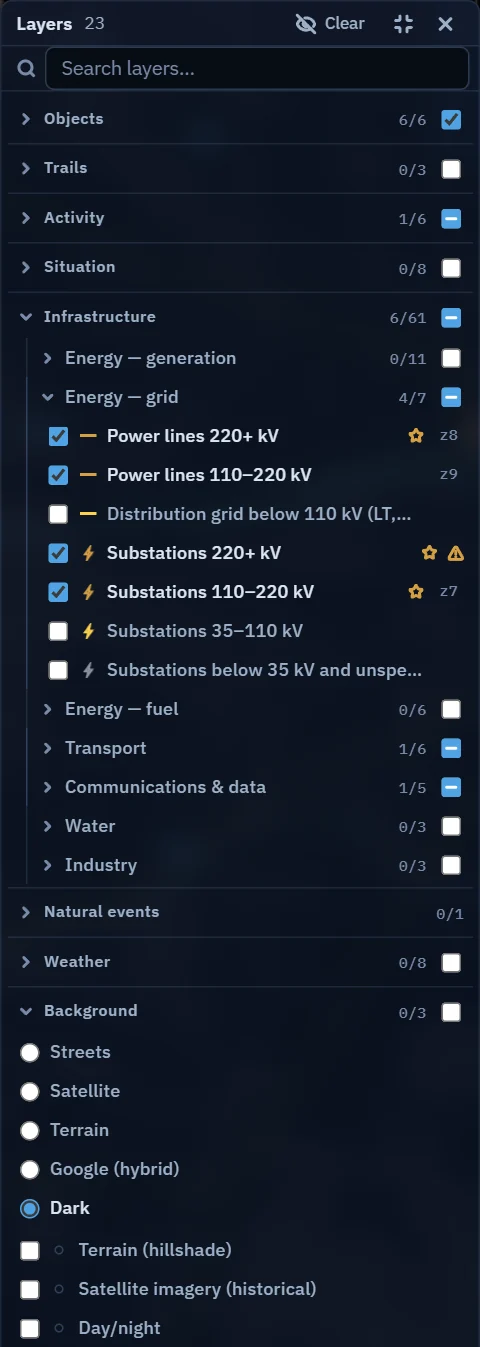Screen dimensions: 480x1347
Task: Click the Search layers input field
Action: click(x=257, y=68)
